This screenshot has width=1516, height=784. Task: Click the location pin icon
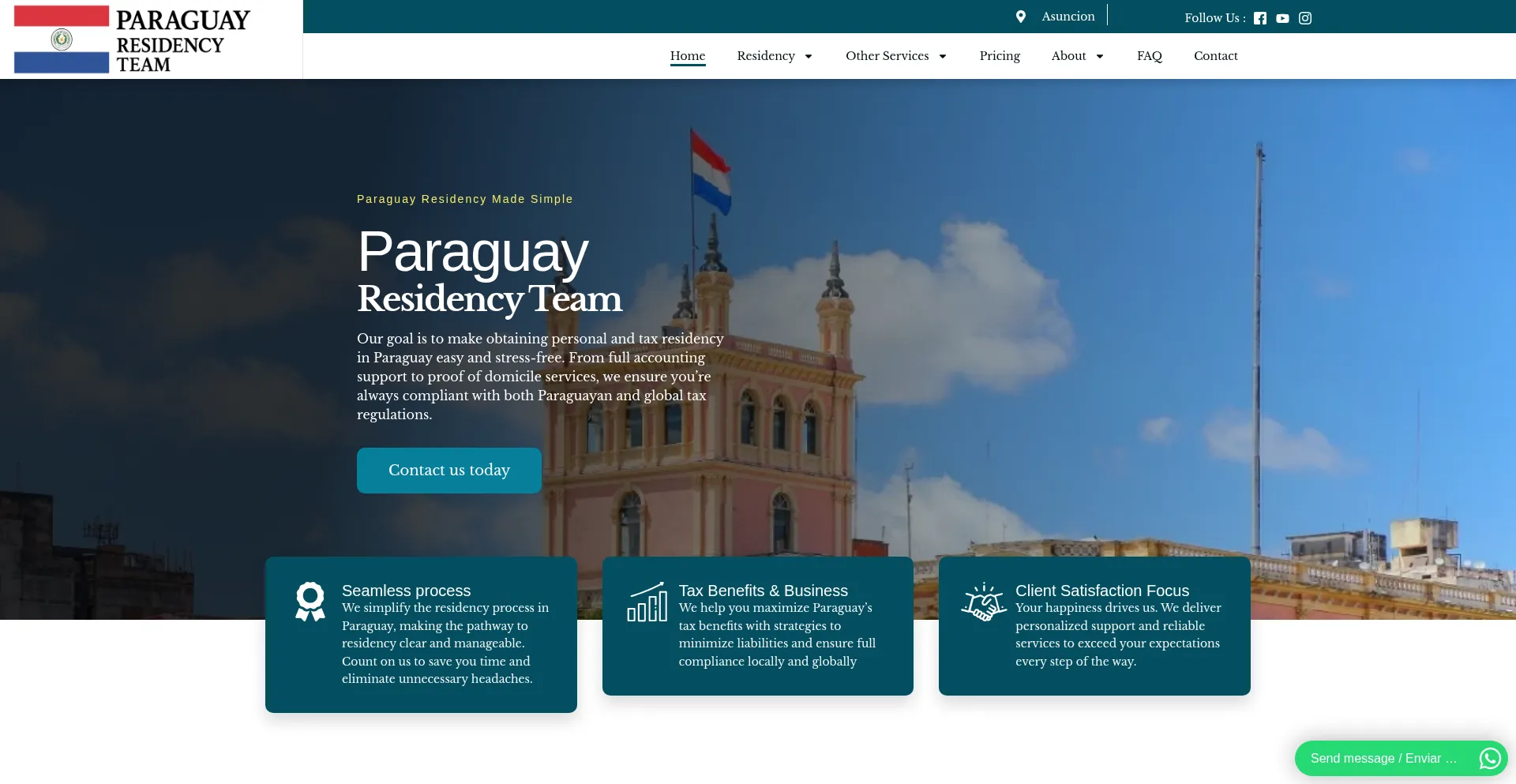pos(1021,17)
